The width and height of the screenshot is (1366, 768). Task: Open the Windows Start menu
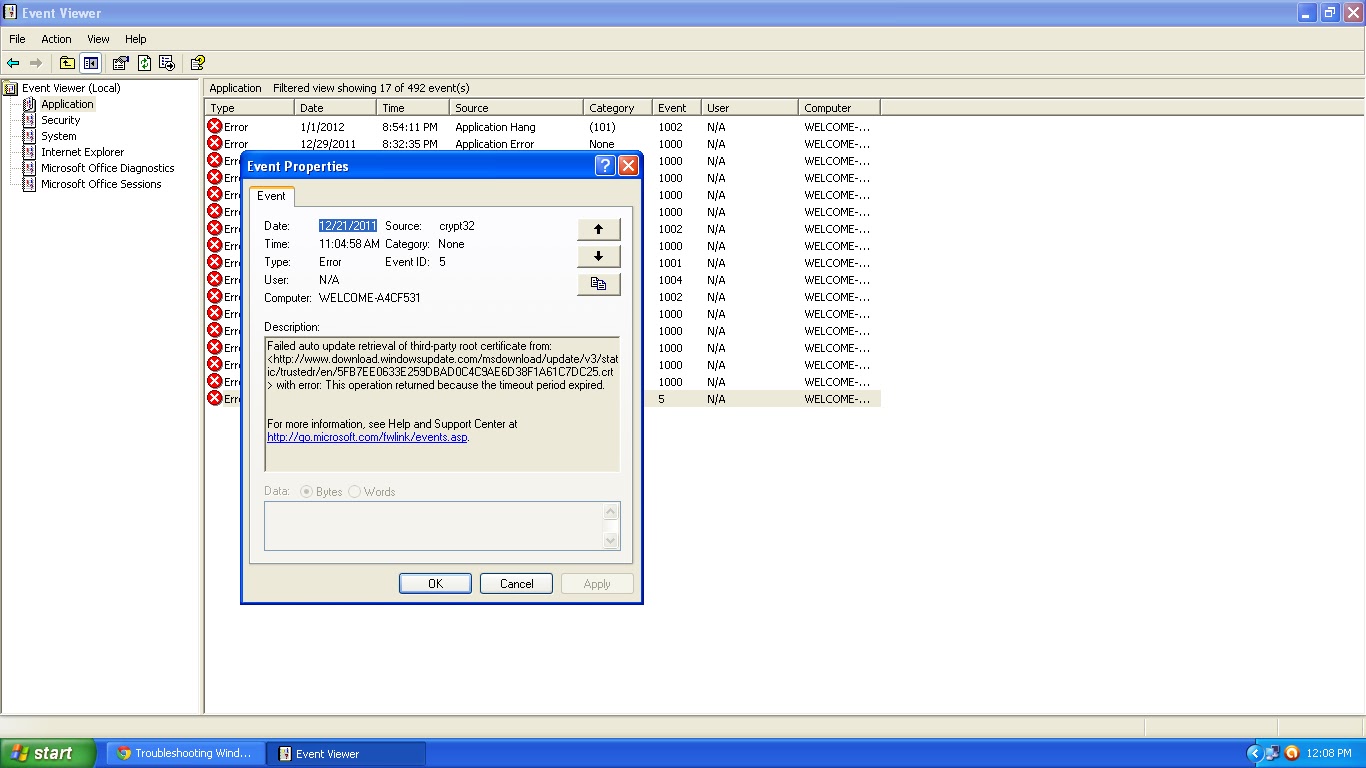pos(48,753)
